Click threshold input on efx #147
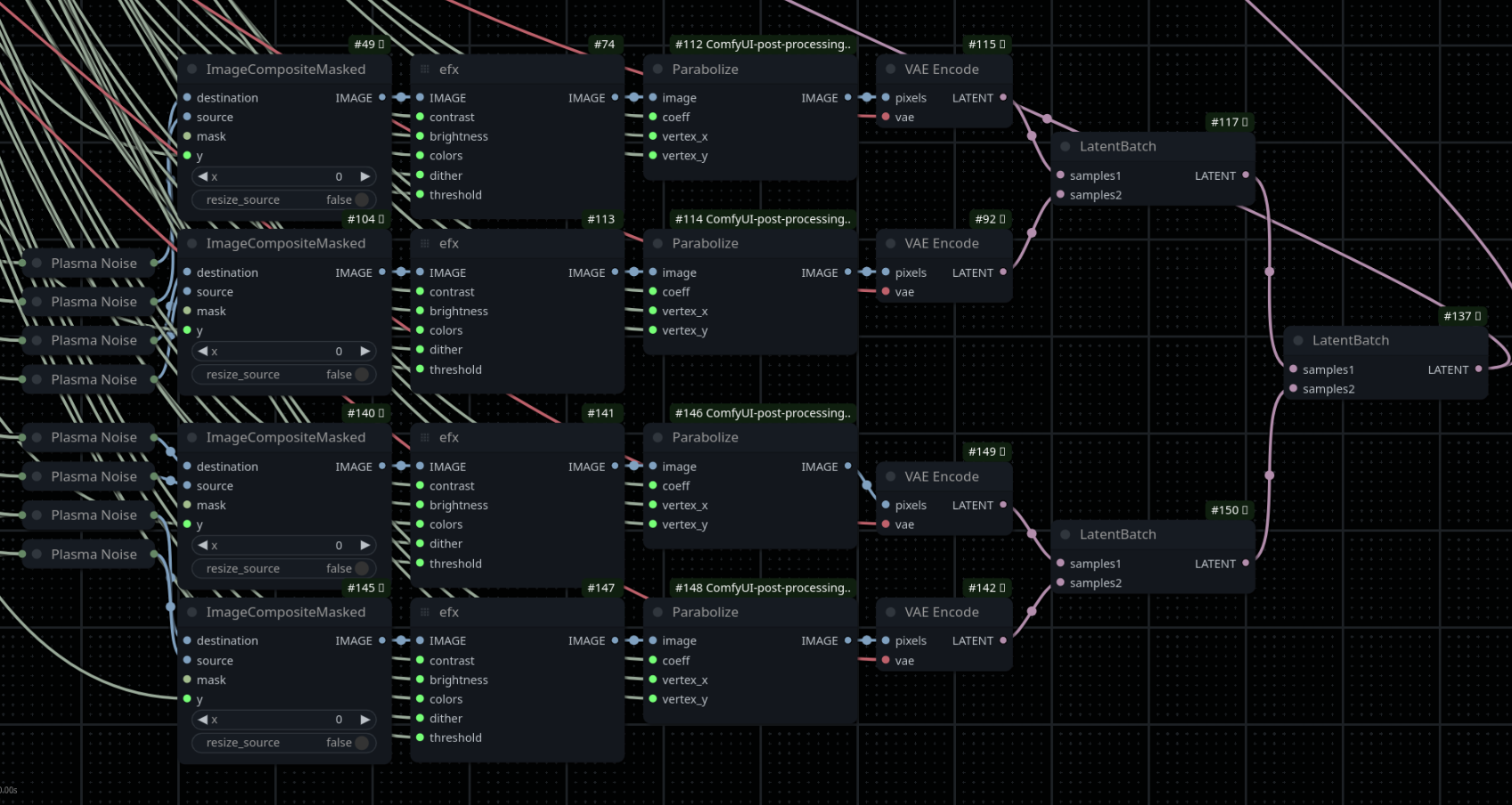Screen dimensions: 1512x805 tap(455, 737)
